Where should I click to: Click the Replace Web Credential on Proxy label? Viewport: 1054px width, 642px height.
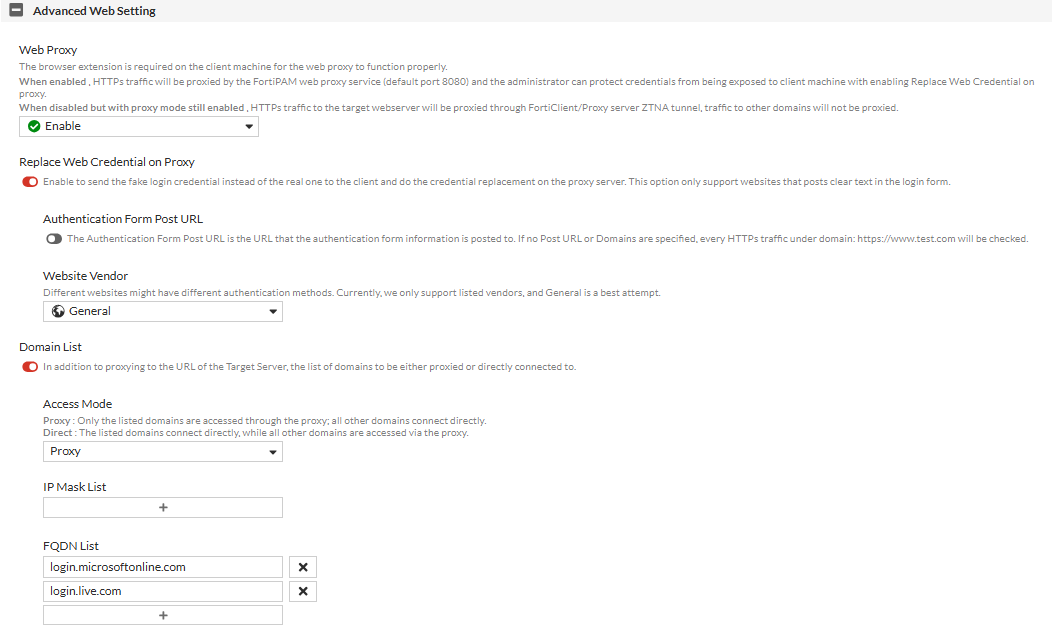pyautogui.click(x=107, y=162)
